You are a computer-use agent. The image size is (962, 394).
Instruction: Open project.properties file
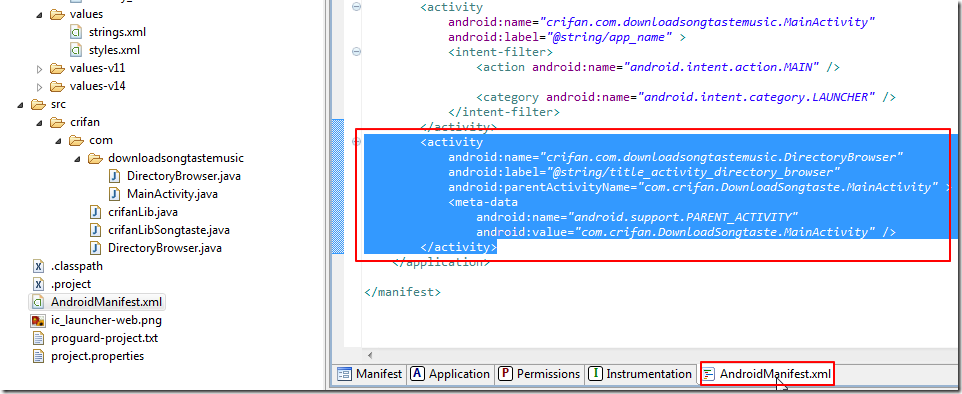pos(97,356)
